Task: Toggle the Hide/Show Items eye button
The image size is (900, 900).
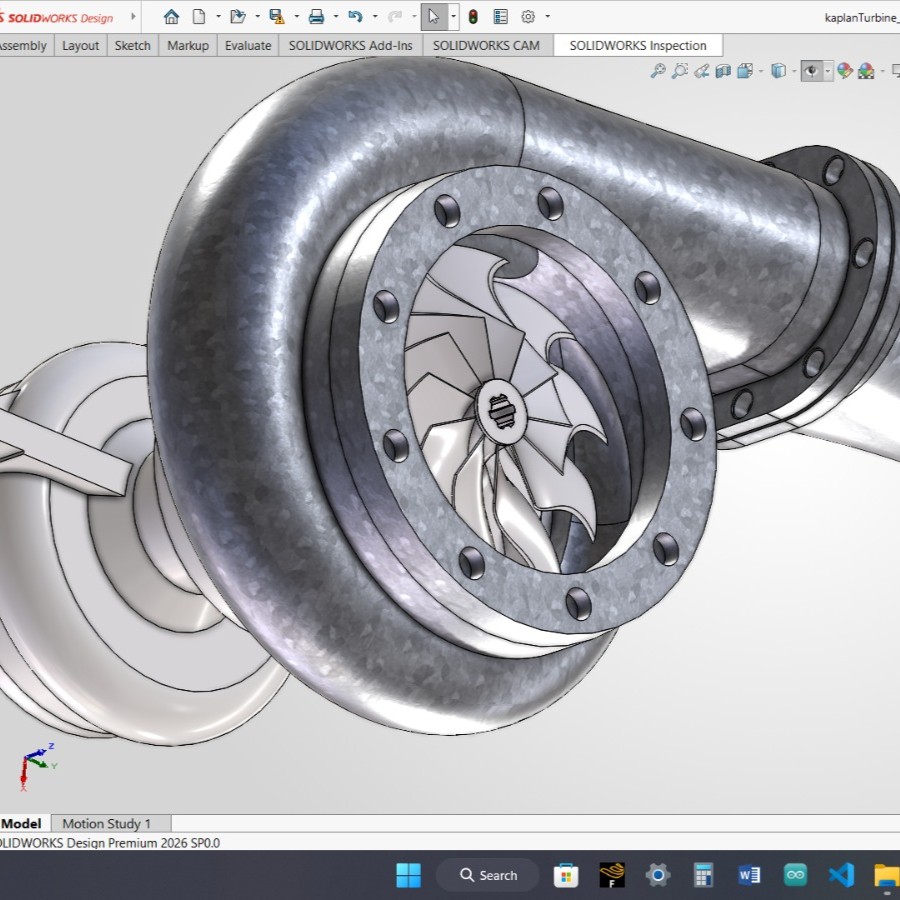Action: (812, 71)
